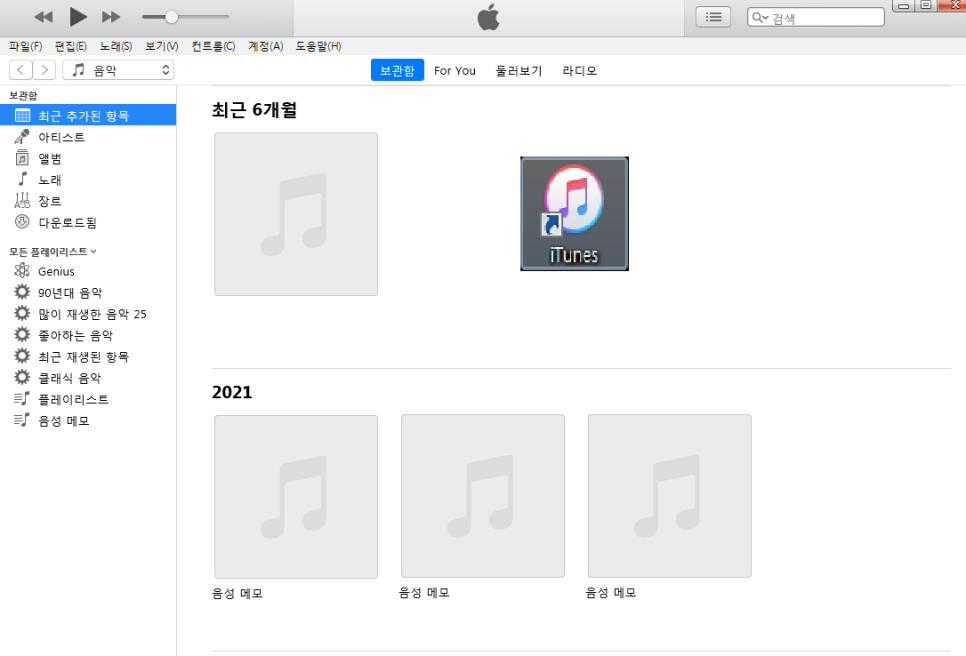Open the 보기(V) menu
Image resolution: width=966 pixels, height=656 pixels.
(161, 46)
